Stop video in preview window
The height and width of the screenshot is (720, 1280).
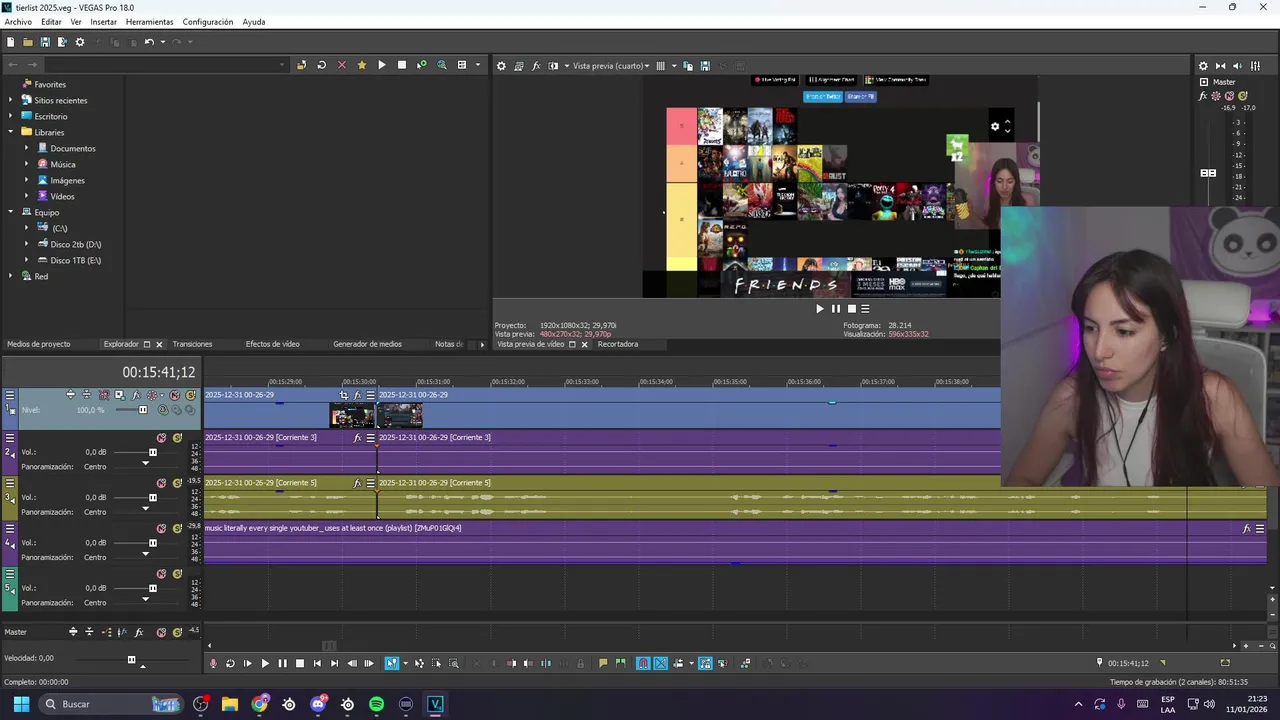(x=852, y=309)
